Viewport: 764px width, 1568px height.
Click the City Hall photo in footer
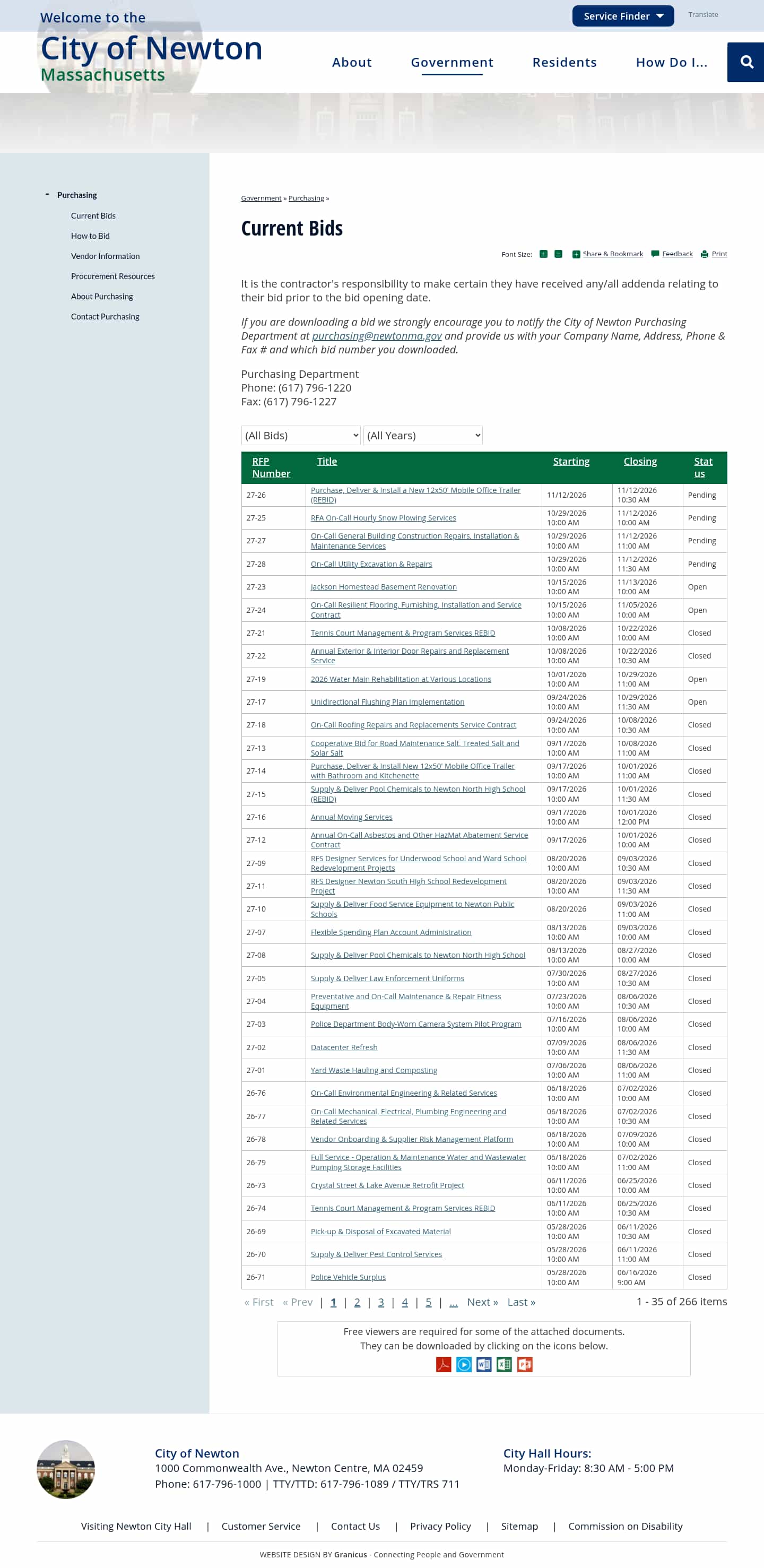click(x=66, y=1469)
